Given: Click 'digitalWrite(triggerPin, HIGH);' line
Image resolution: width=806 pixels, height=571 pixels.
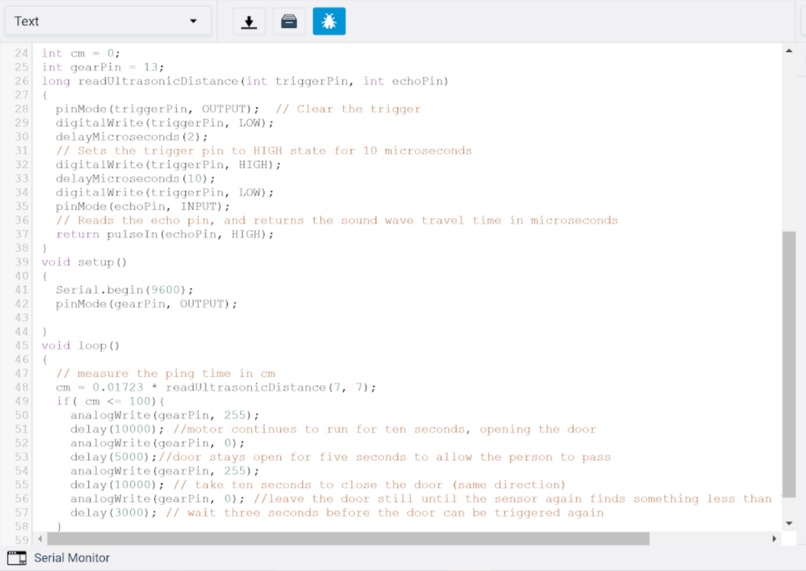Looking at the screenshot, I should 168,164.
